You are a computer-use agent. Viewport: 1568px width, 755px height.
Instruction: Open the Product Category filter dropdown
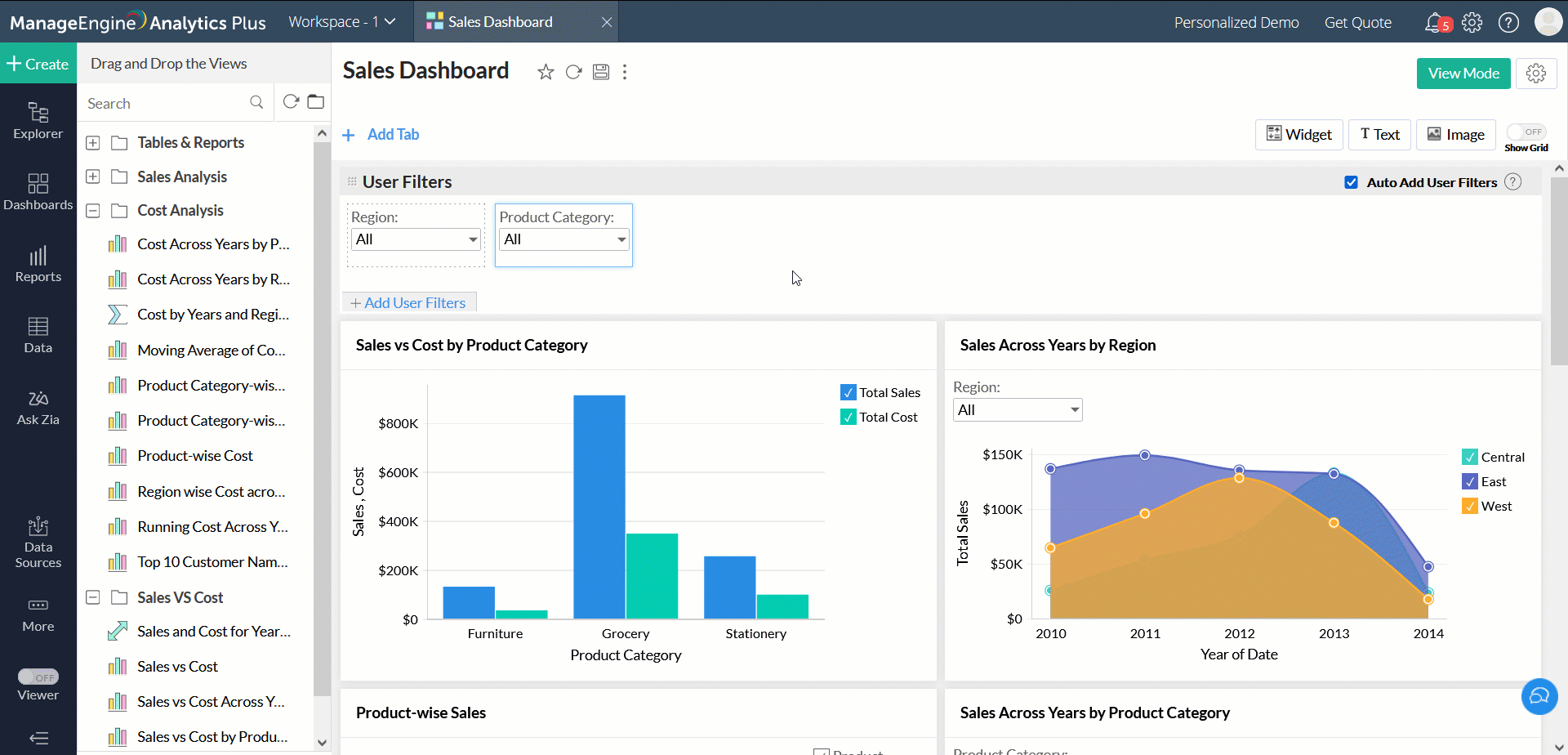563,239
